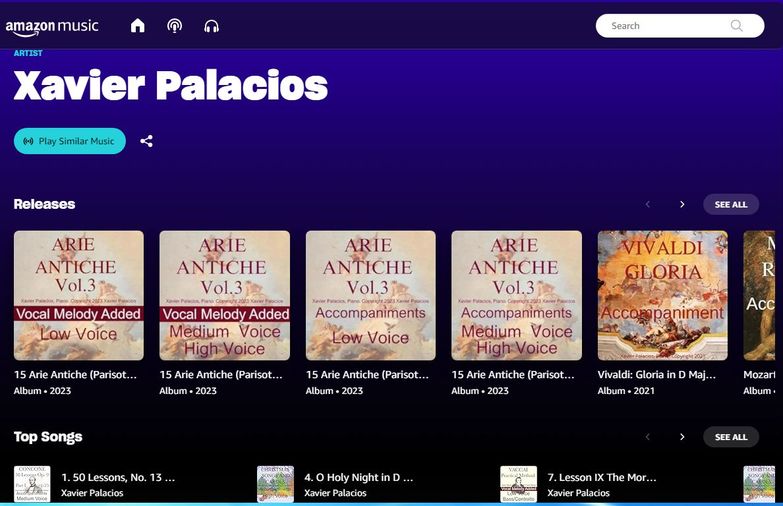Click the Top Songs section heading
The image size is (783, 506).
coord(48,437)
